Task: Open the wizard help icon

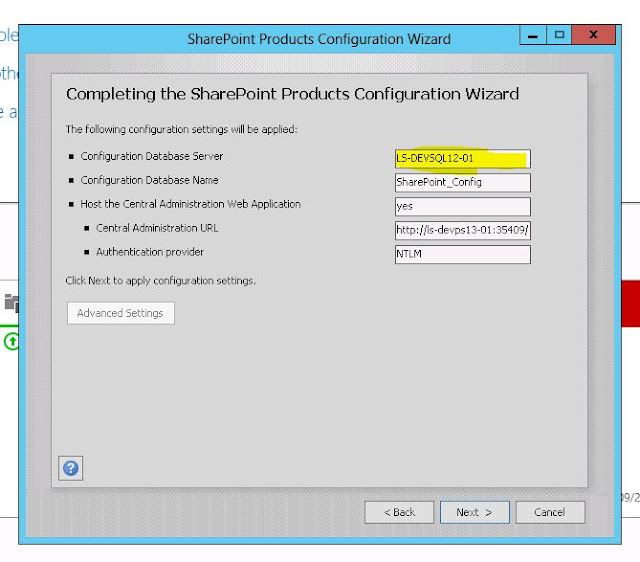Action: pos(71,468)
